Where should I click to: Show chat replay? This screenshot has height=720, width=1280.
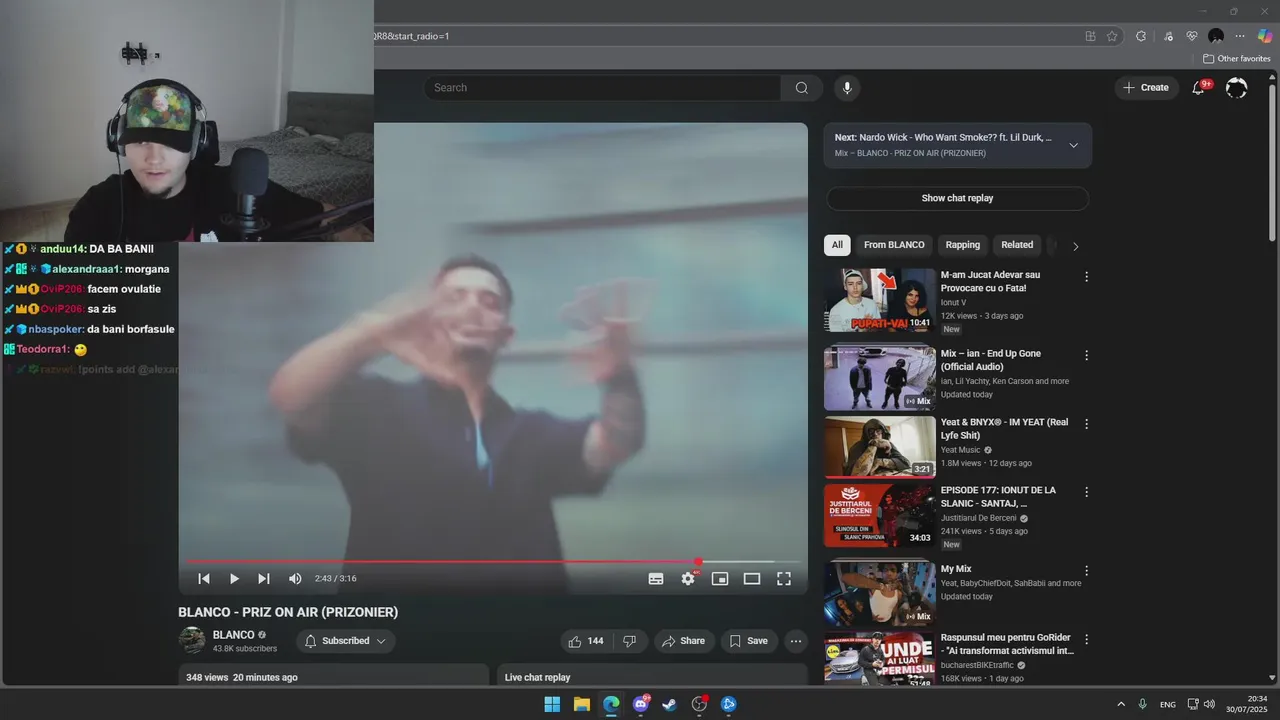point(957,198)
